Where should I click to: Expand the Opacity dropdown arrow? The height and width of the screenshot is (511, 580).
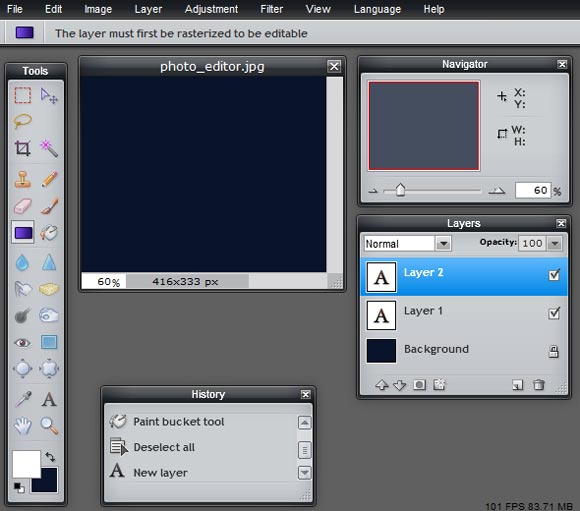554,243
